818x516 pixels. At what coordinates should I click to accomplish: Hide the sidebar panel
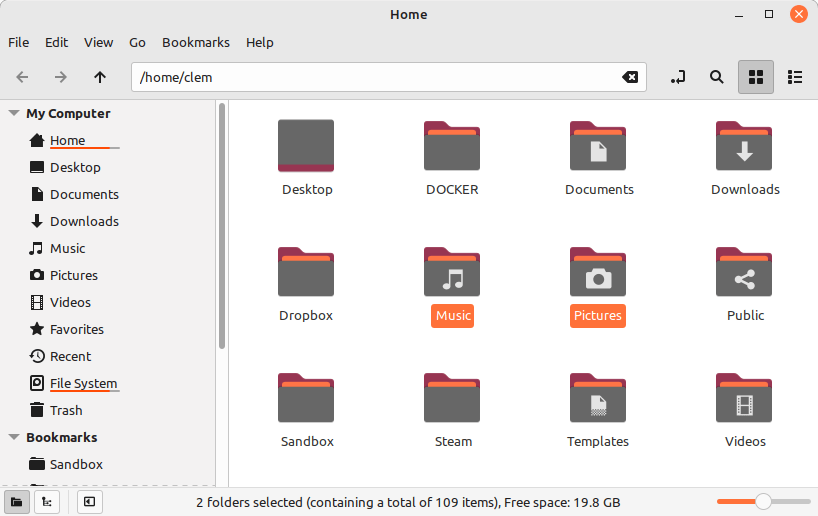90,502
